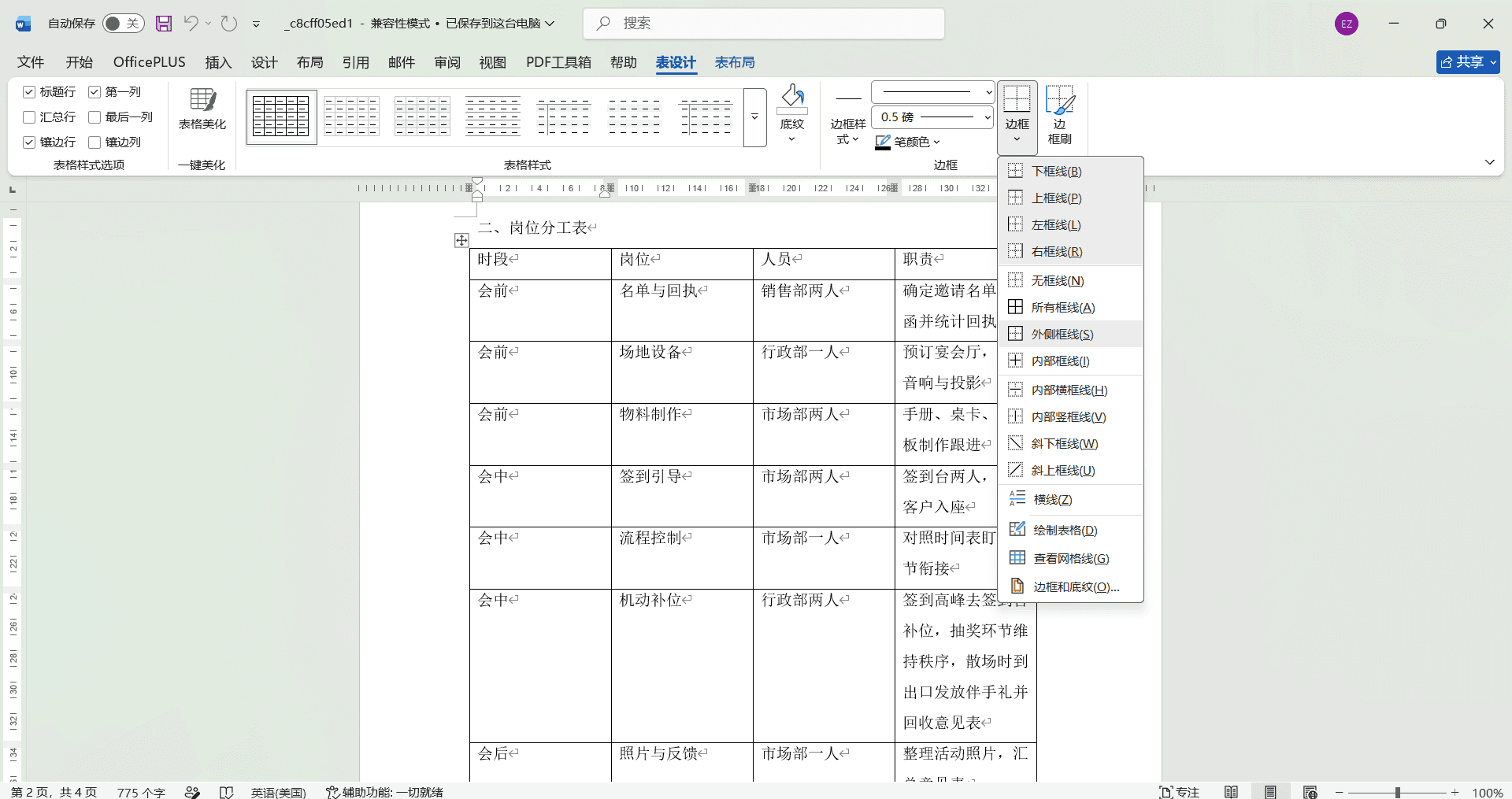
Task: Switch to the 表布局 Table Layout tab
Action: [734, 62]
